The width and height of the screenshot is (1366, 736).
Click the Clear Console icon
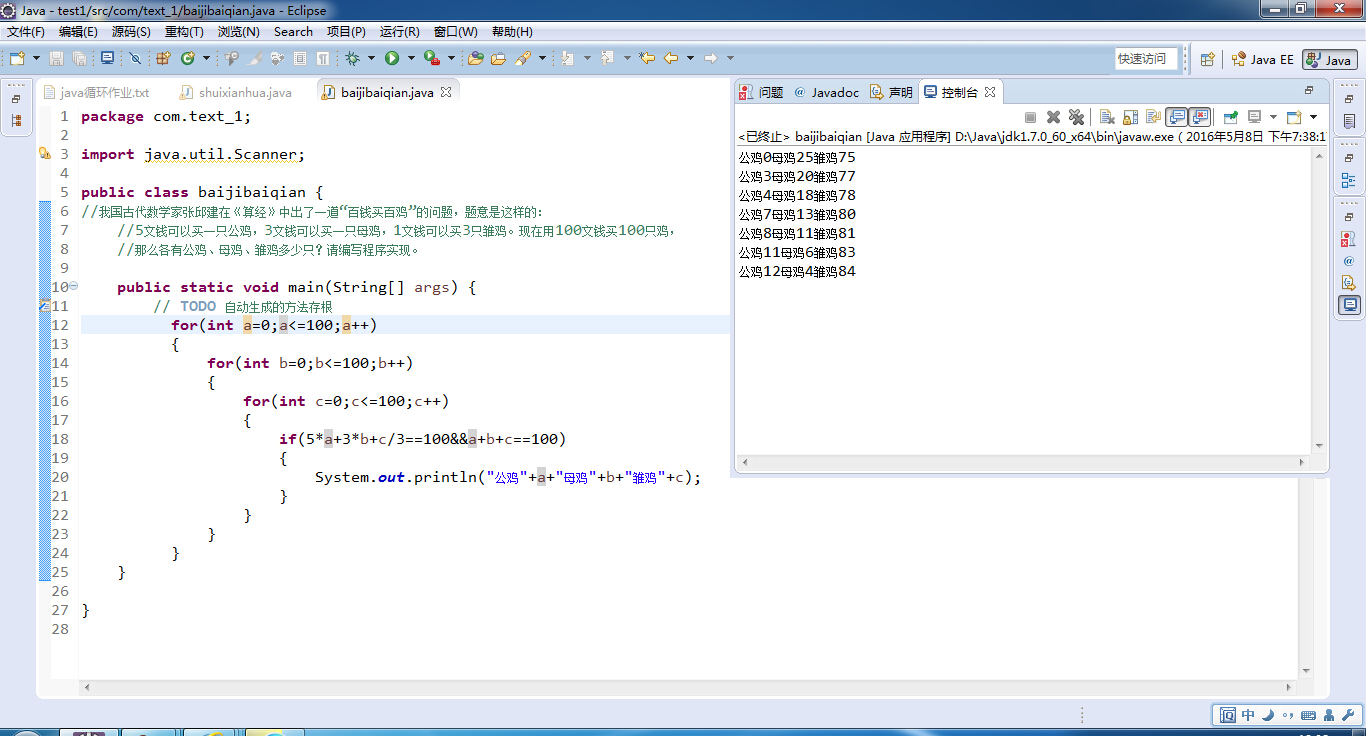pos(1107,117)
